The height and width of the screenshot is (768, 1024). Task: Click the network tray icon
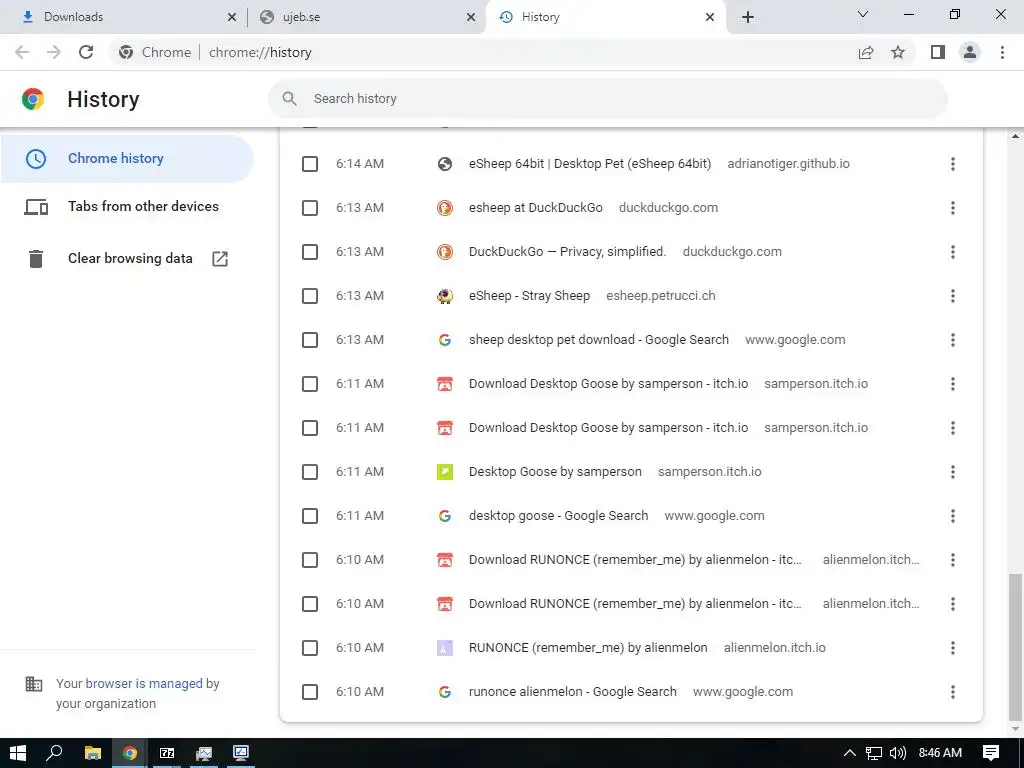874,753
